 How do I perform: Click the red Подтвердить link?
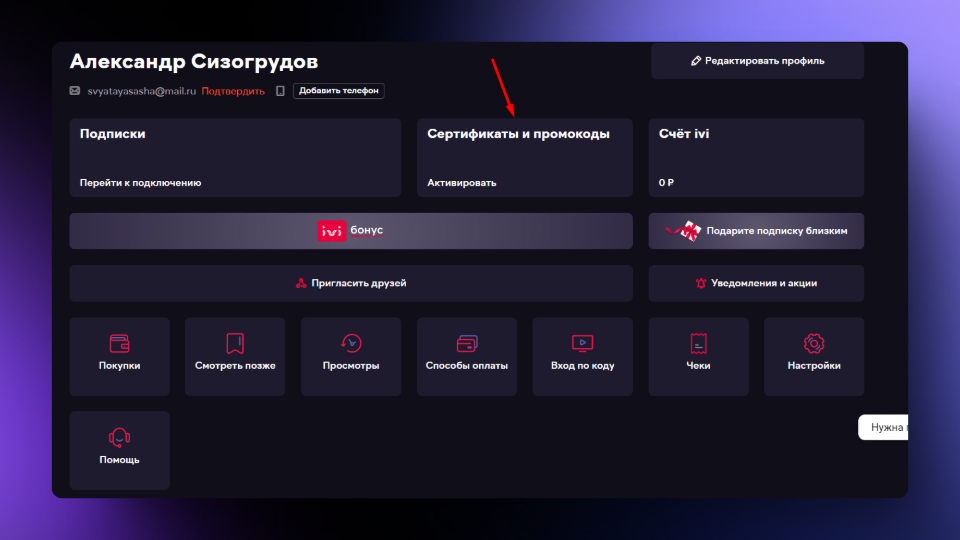pyautogui.click(x=233, y=91)
